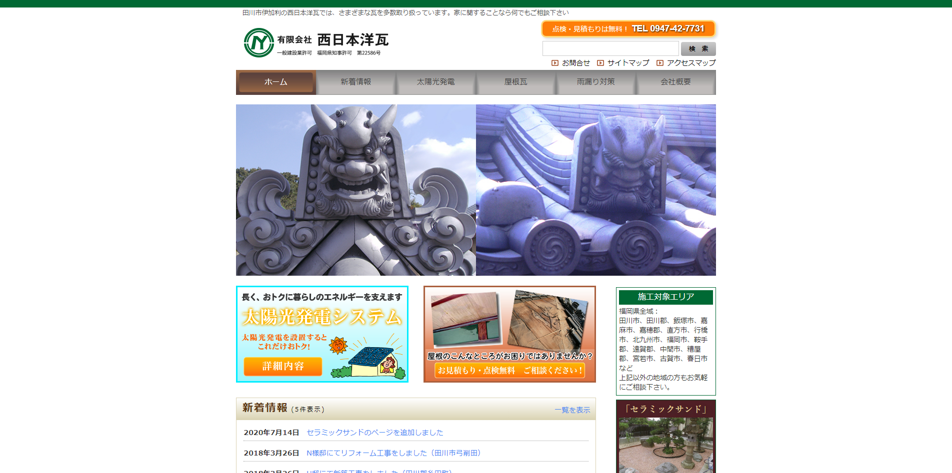Open the サイトマップ link
The height and width of the screenshot is (473, 952).
click(x=628, y=63)
